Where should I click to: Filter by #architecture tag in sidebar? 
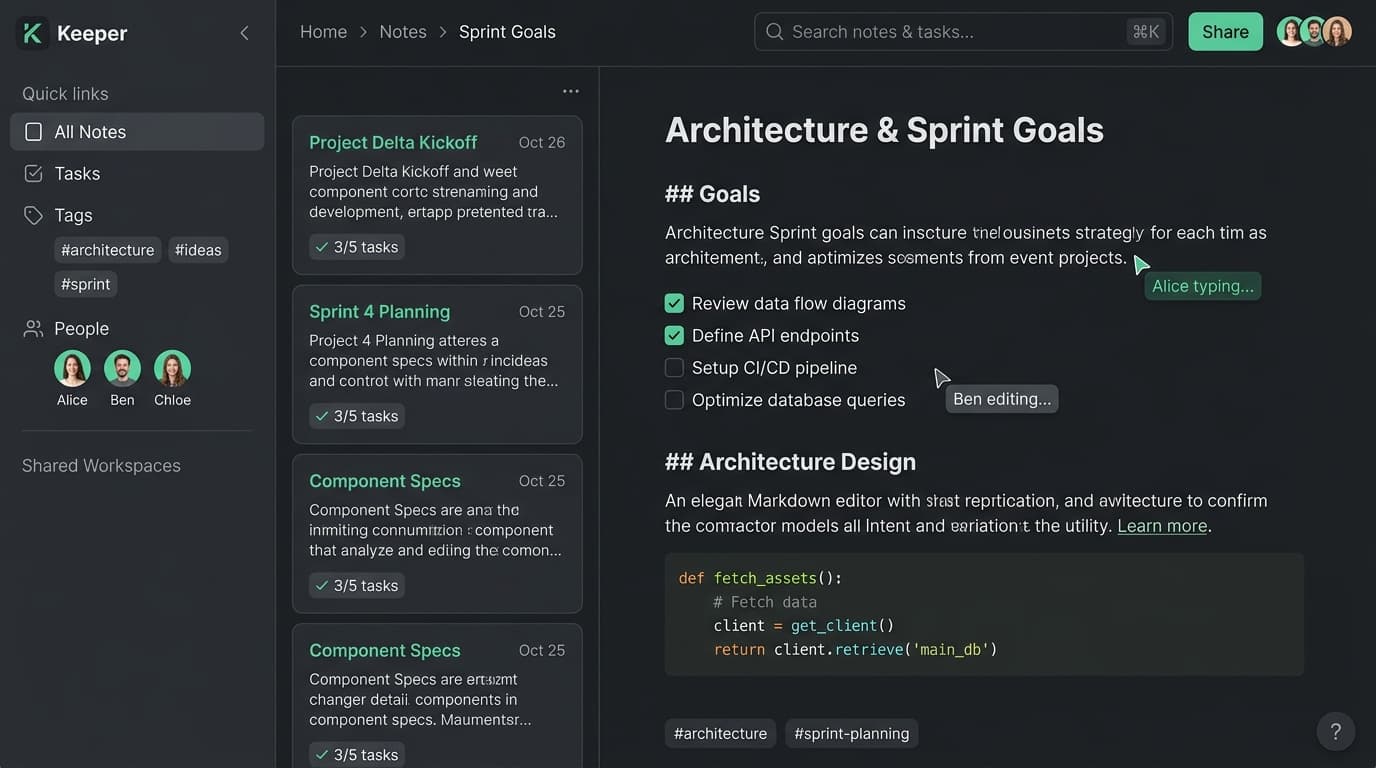(x=108, y=250)
